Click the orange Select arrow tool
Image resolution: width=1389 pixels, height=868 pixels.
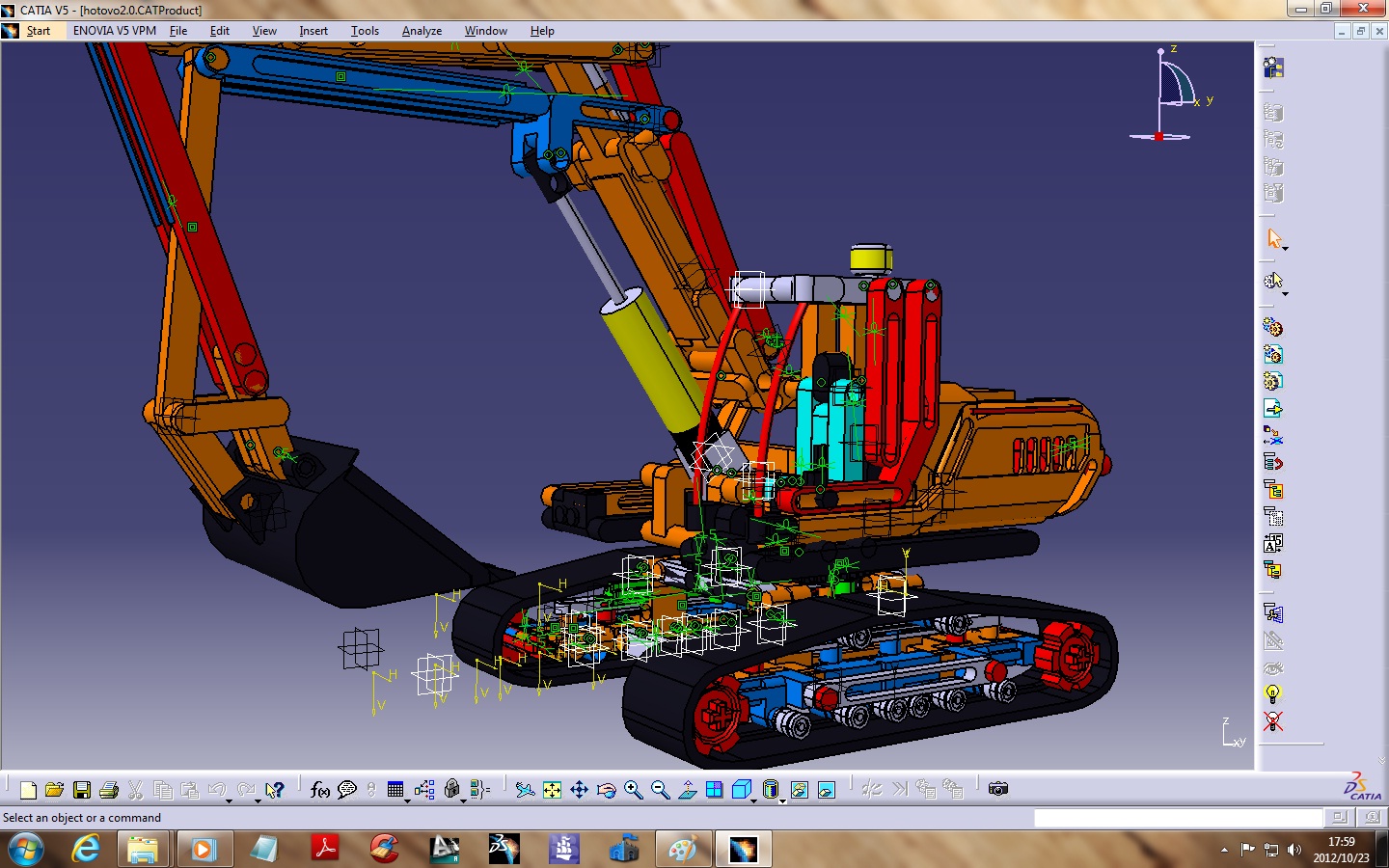[x=1273, y=238]
